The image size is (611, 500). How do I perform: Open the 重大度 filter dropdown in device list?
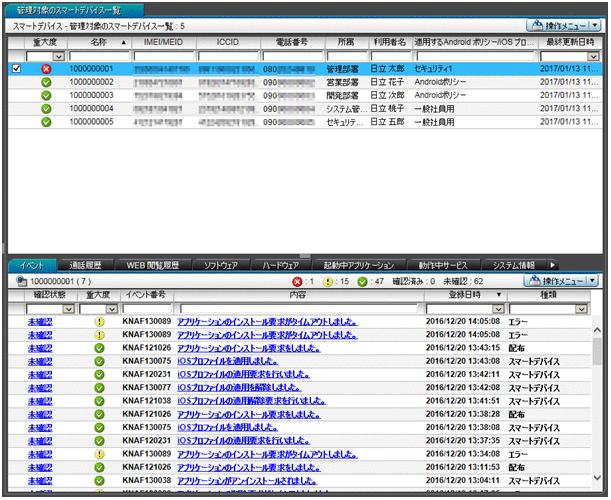[58, 56]
